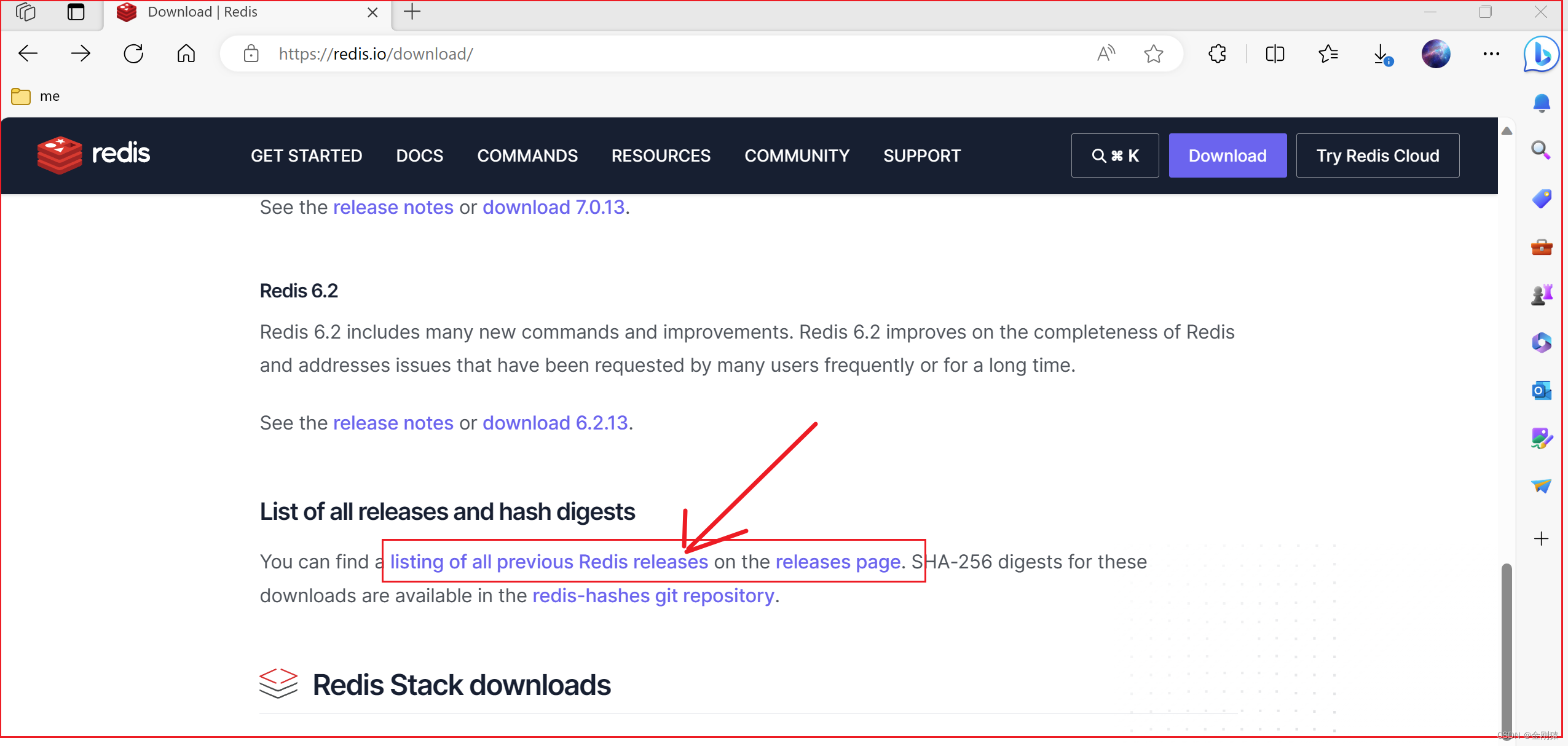Open a new browser tab
The width and height of the screenshot is (1568, 746).
(x=412, y=12)
